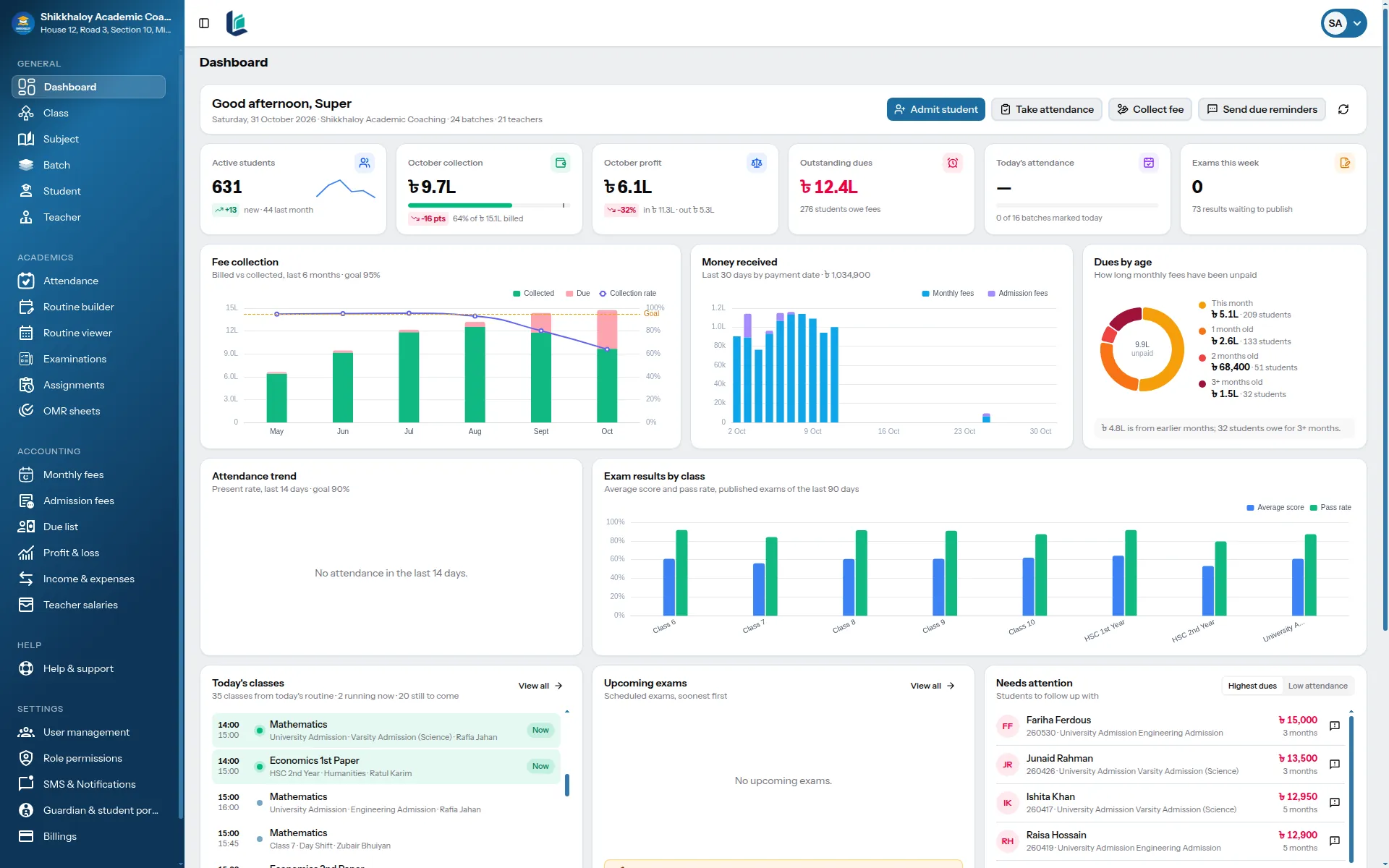Click the Active students card icon
Viewport: 1389px width, 868px height.
point(365,163)
